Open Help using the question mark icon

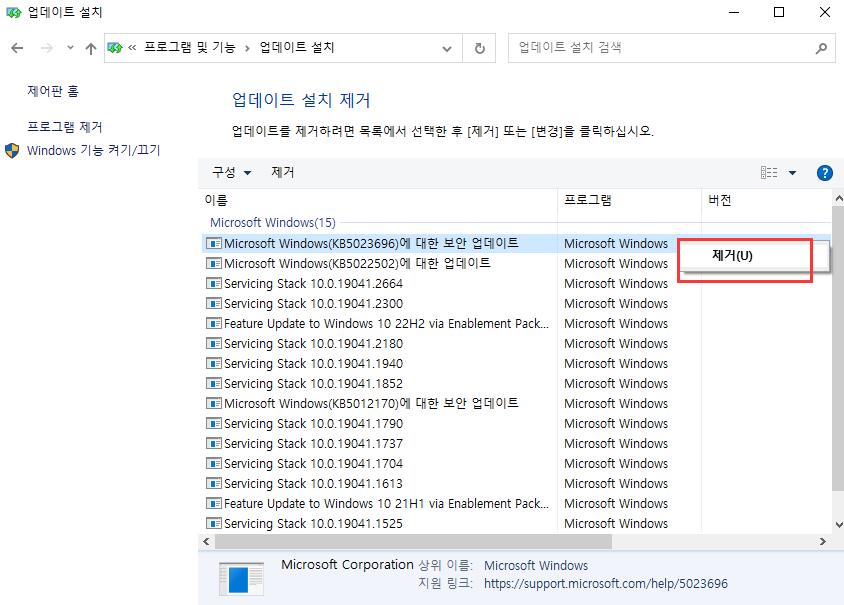click(824, 172)
